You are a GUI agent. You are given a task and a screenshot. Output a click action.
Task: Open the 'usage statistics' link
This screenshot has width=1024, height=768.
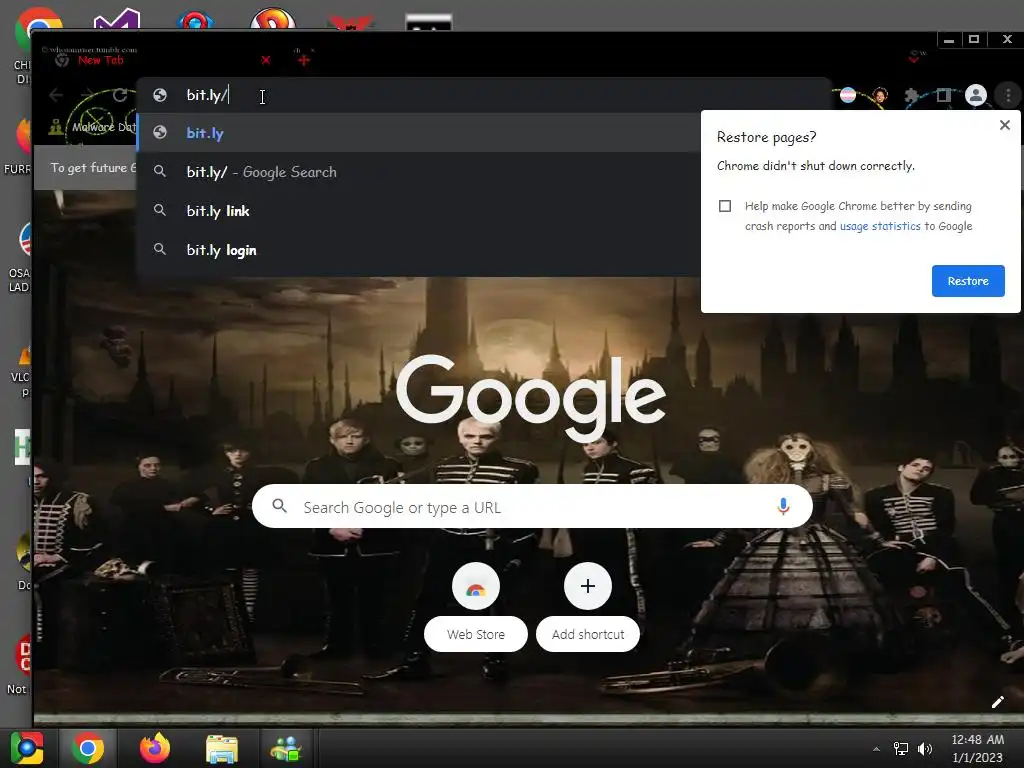click(x=880, y=226)
